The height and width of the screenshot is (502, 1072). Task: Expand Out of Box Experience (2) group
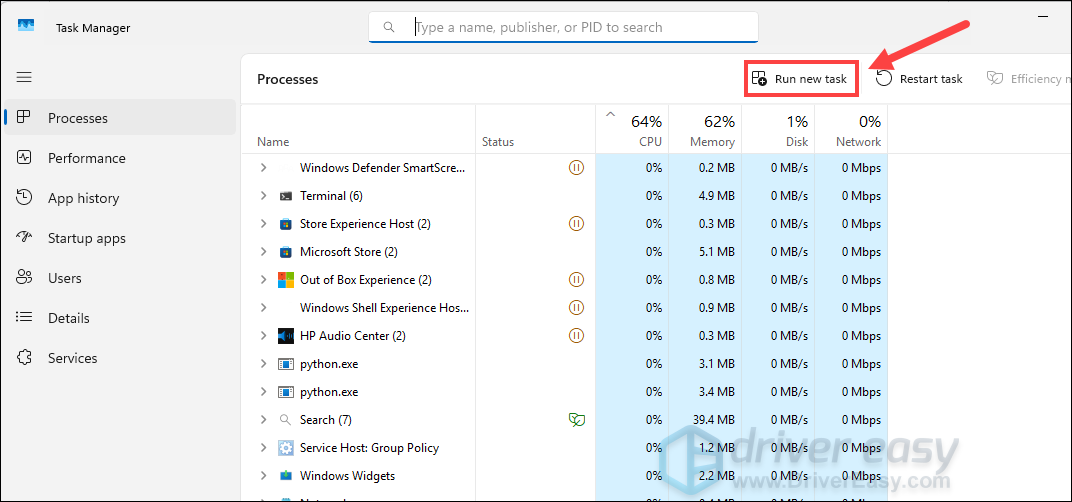pos(264,280)
